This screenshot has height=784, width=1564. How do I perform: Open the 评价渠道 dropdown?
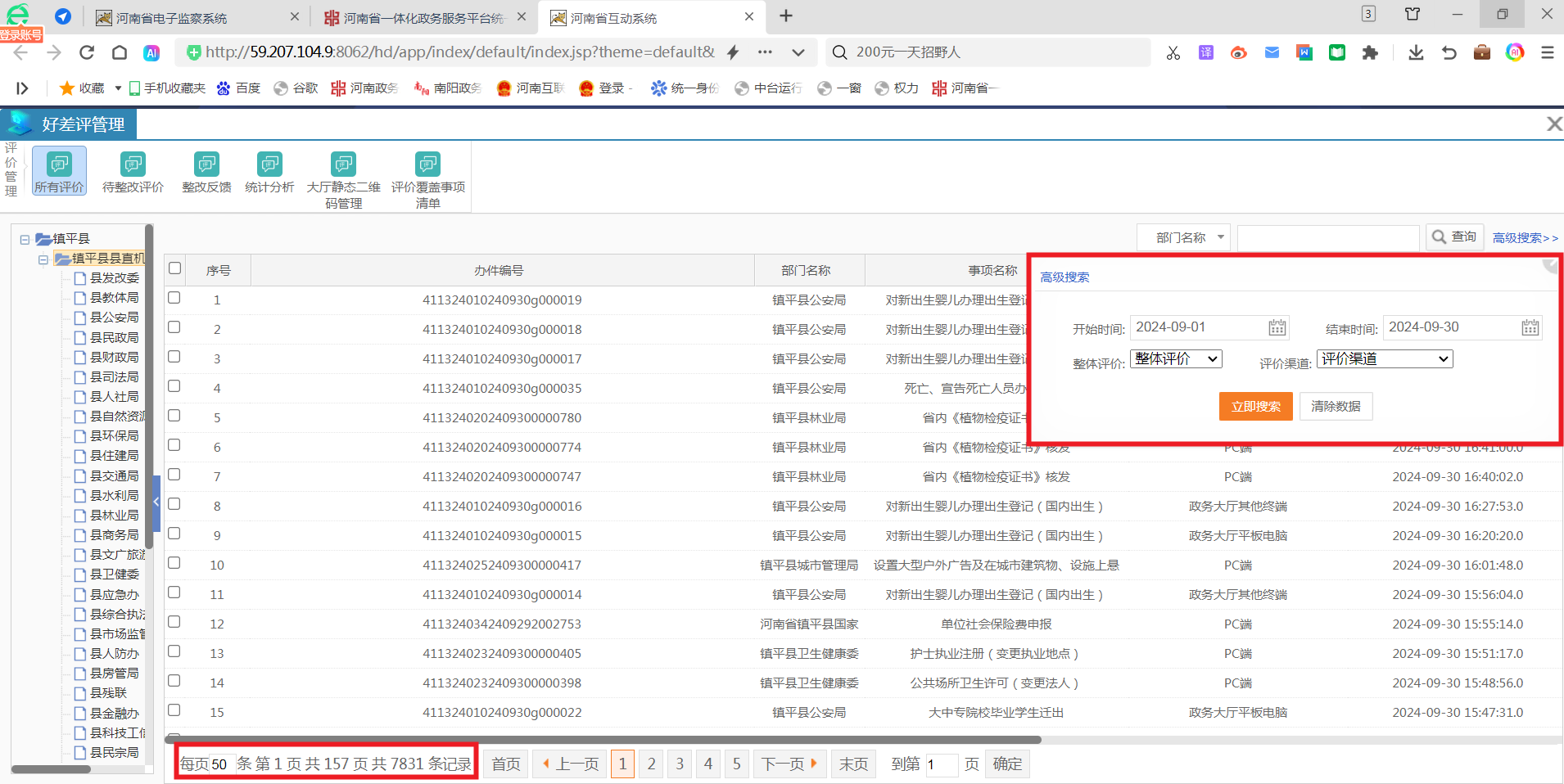(x=1385, y=358)
